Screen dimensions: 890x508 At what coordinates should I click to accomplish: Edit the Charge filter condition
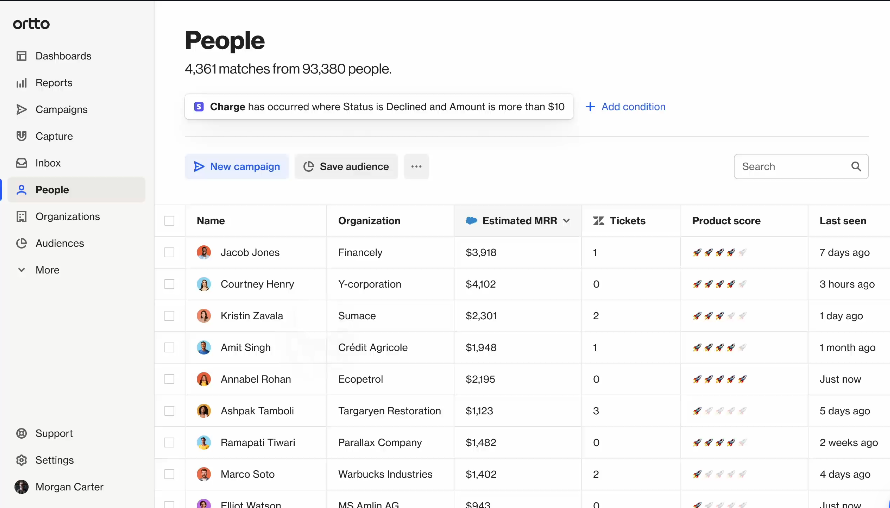379,107
